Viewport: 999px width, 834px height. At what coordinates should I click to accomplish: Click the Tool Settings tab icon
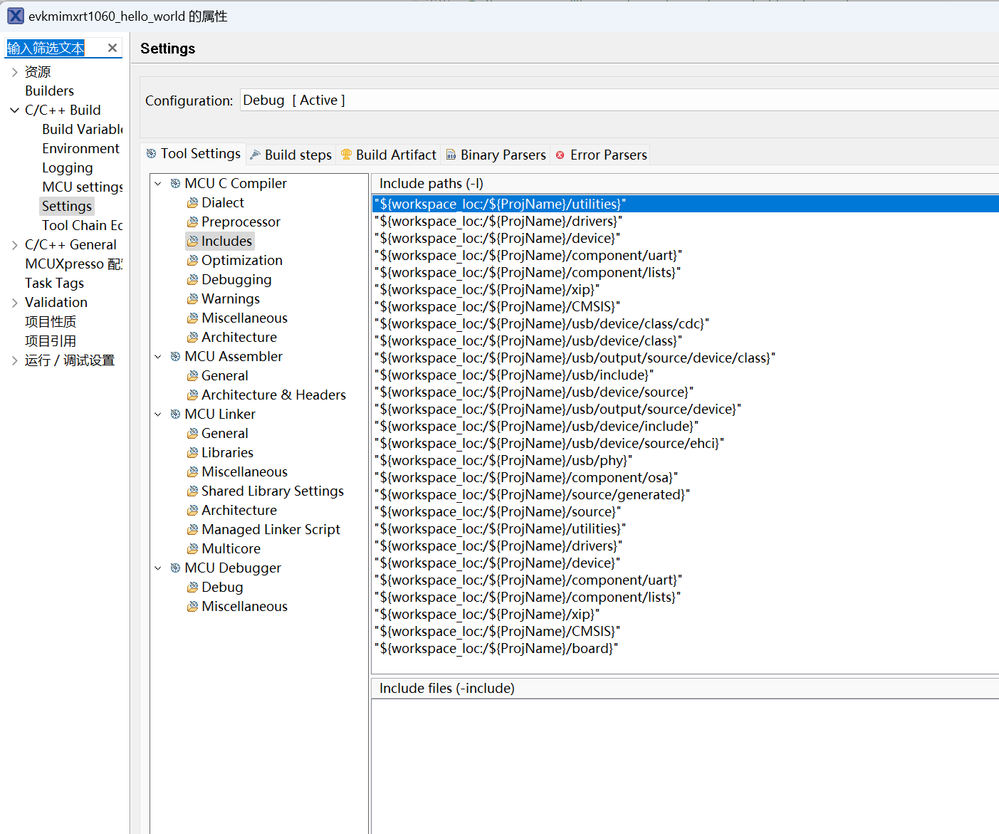(x=151, y=154)
